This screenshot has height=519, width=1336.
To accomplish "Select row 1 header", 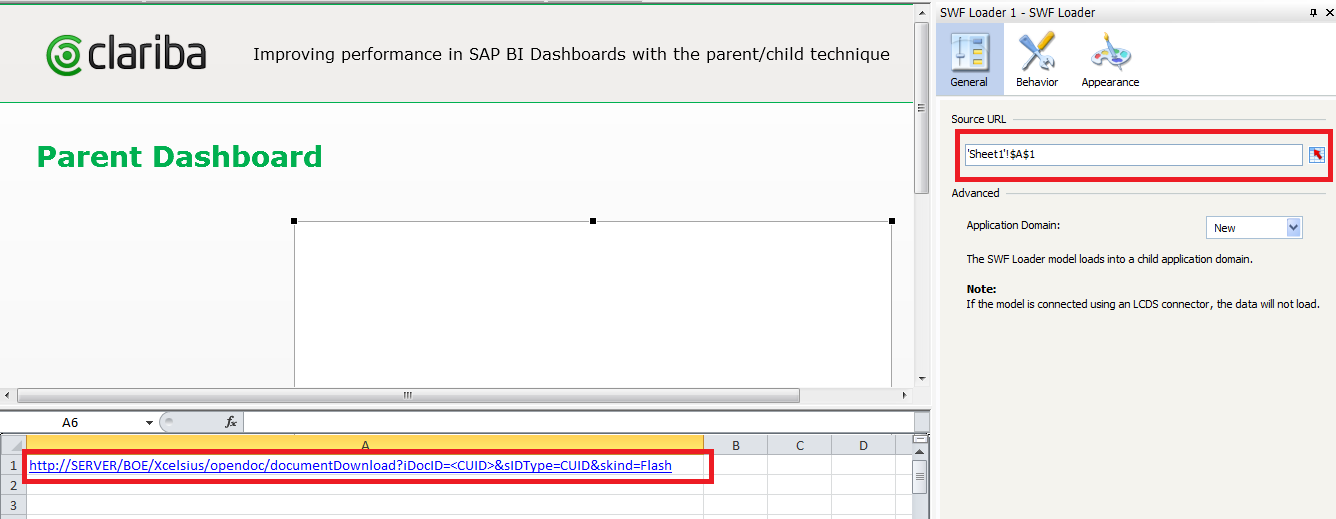I will [x=13, y=465].
